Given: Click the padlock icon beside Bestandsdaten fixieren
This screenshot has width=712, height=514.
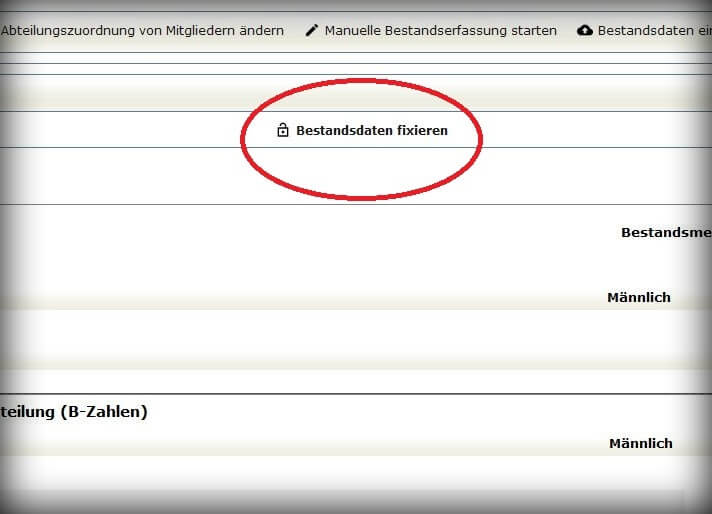Looking at the screenshot, I should (x=282, y=130).
